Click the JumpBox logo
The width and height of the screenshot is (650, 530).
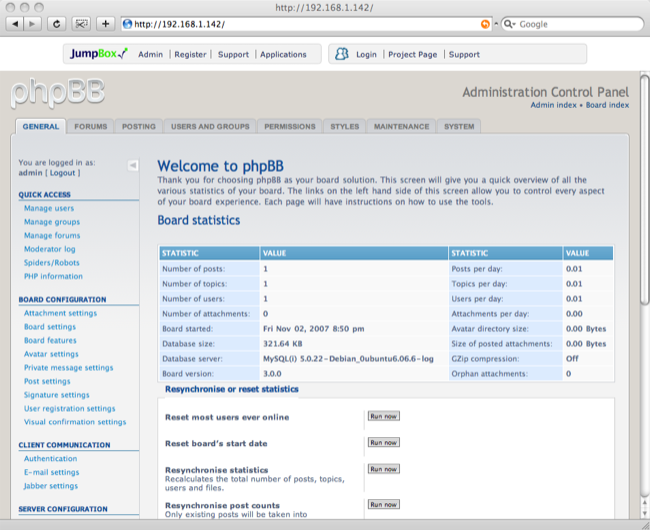(x=99, y=54)
